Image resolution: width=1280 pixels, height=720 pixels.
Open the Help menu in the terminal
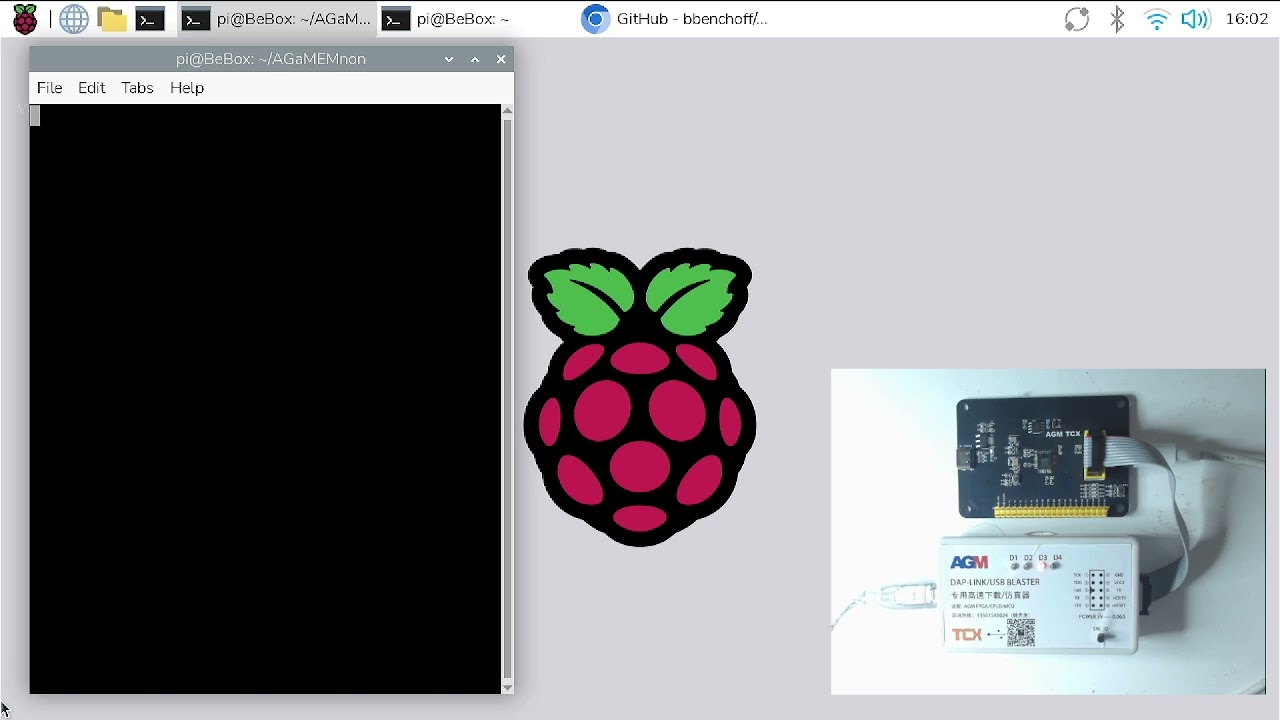(x=187, y=88)
